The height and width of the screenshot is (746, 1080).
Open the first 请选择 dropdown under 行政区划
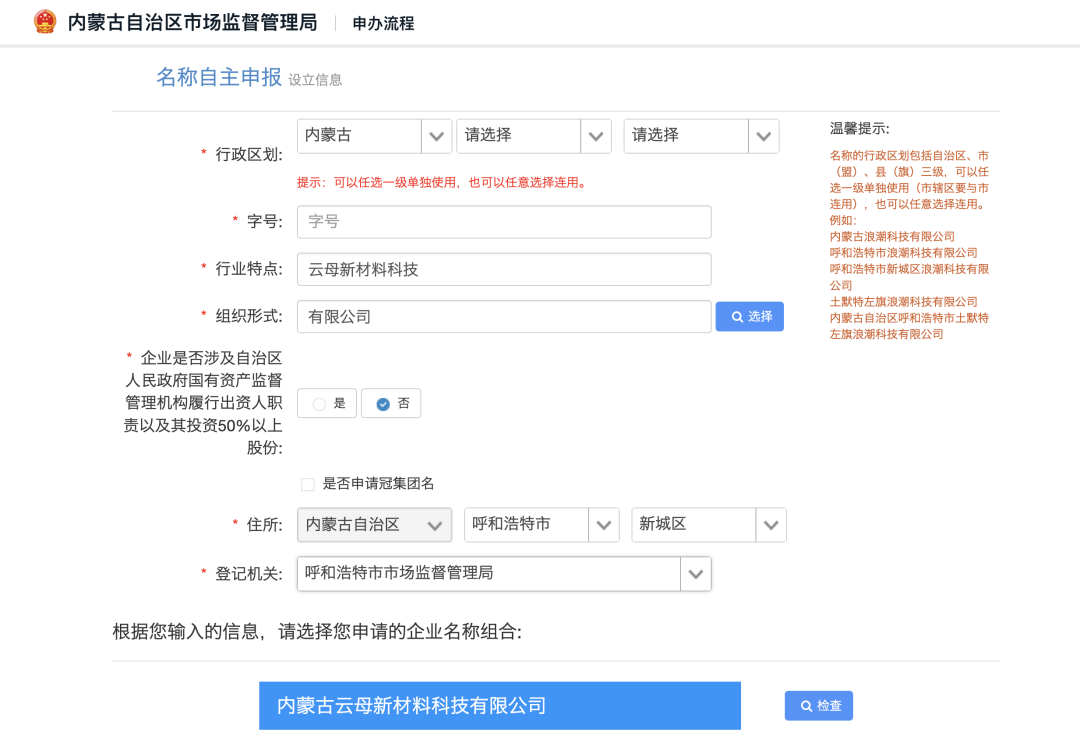click(x=520, y=135)
